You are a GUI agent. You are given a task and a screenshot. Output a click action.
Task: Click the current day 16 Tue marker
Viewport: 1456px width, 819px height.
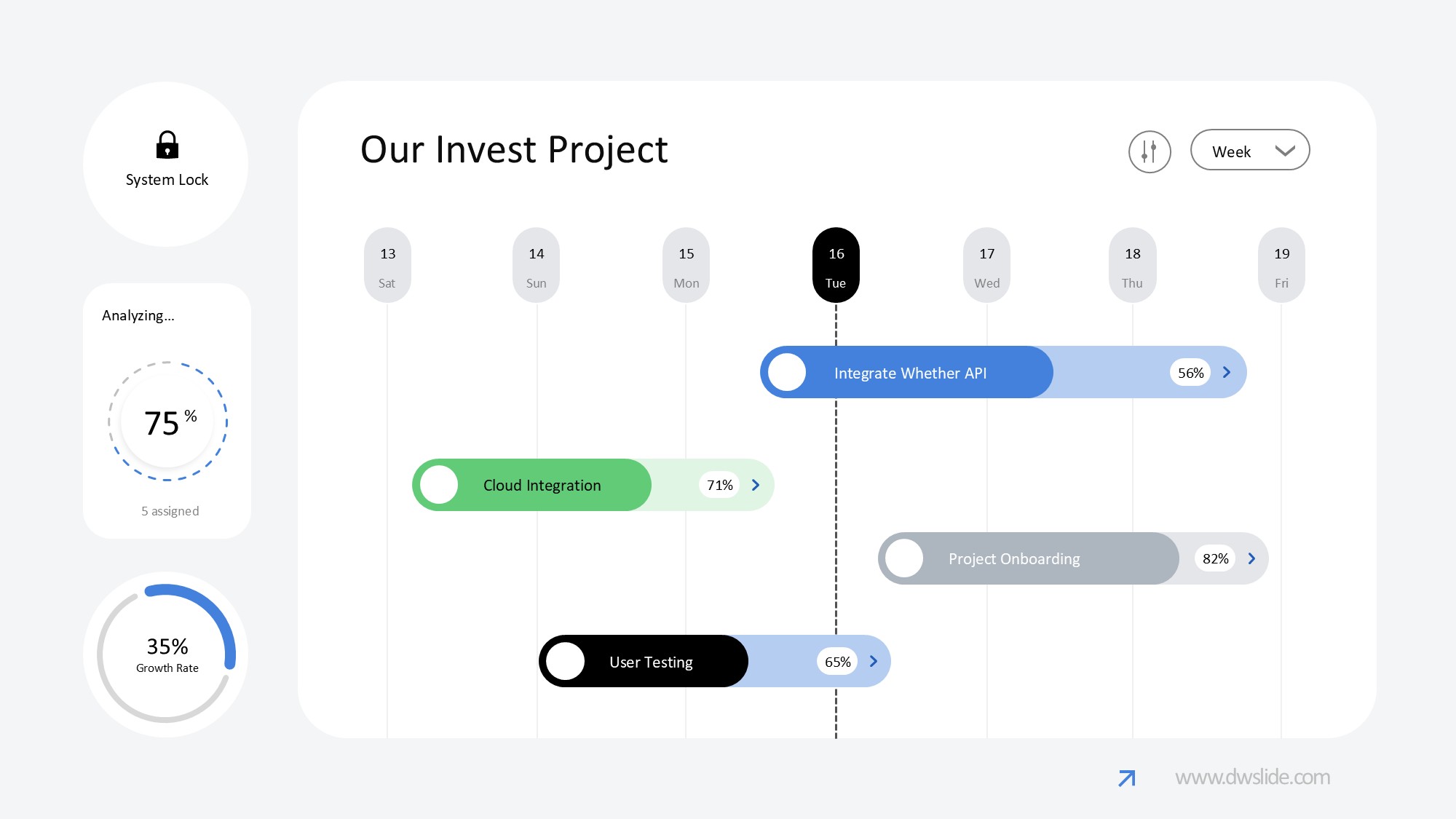(836, 266)
